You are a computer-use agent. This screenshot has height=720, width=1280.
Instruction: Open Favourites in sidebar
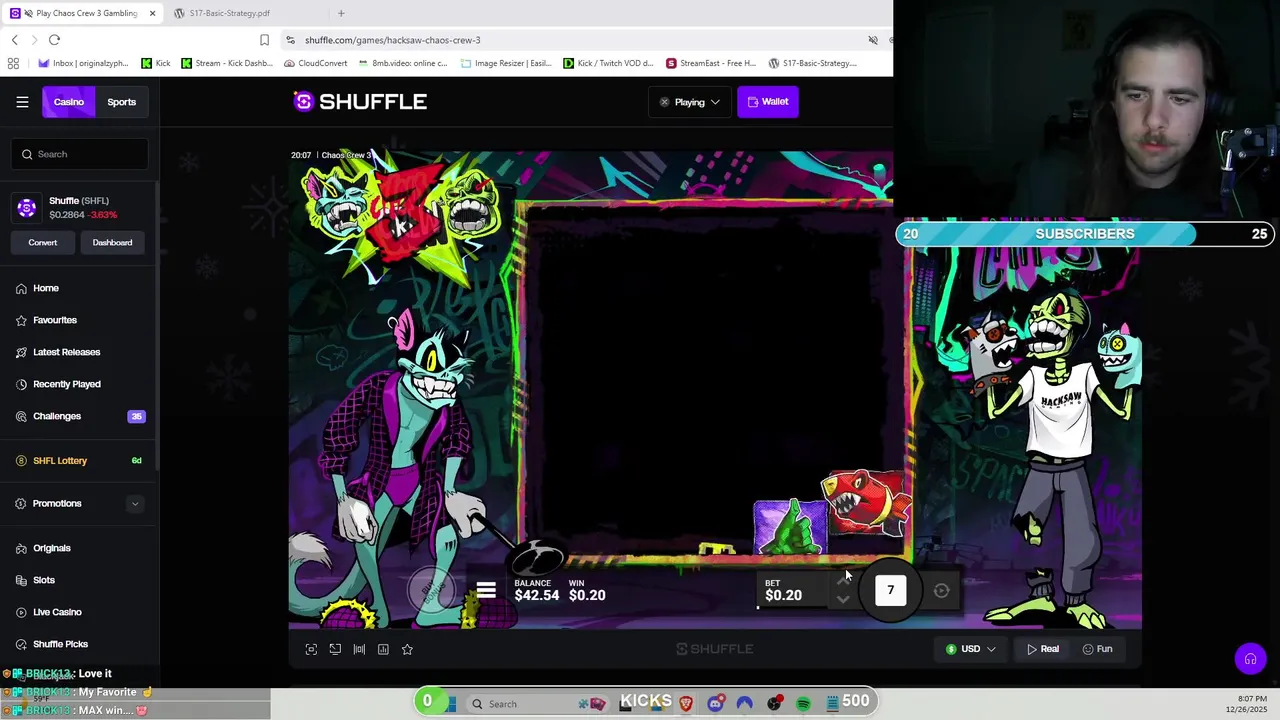tap(55, 320)
